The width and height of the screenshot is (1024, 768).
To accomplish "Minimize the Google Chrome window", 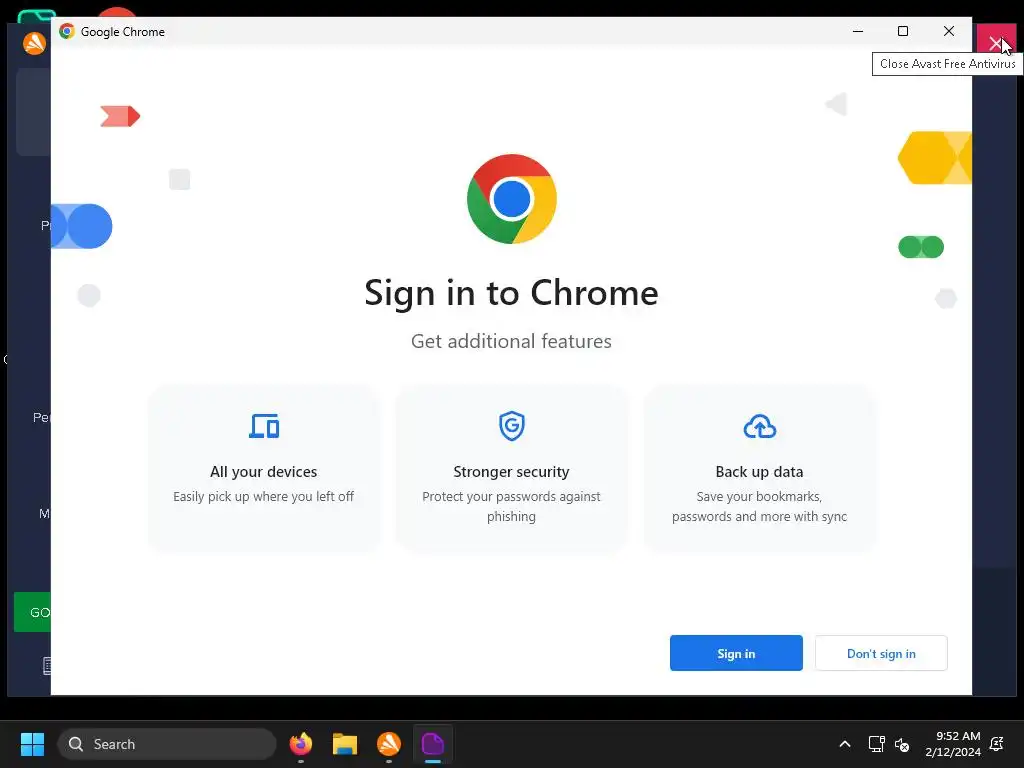I will [x=858, y=31].
